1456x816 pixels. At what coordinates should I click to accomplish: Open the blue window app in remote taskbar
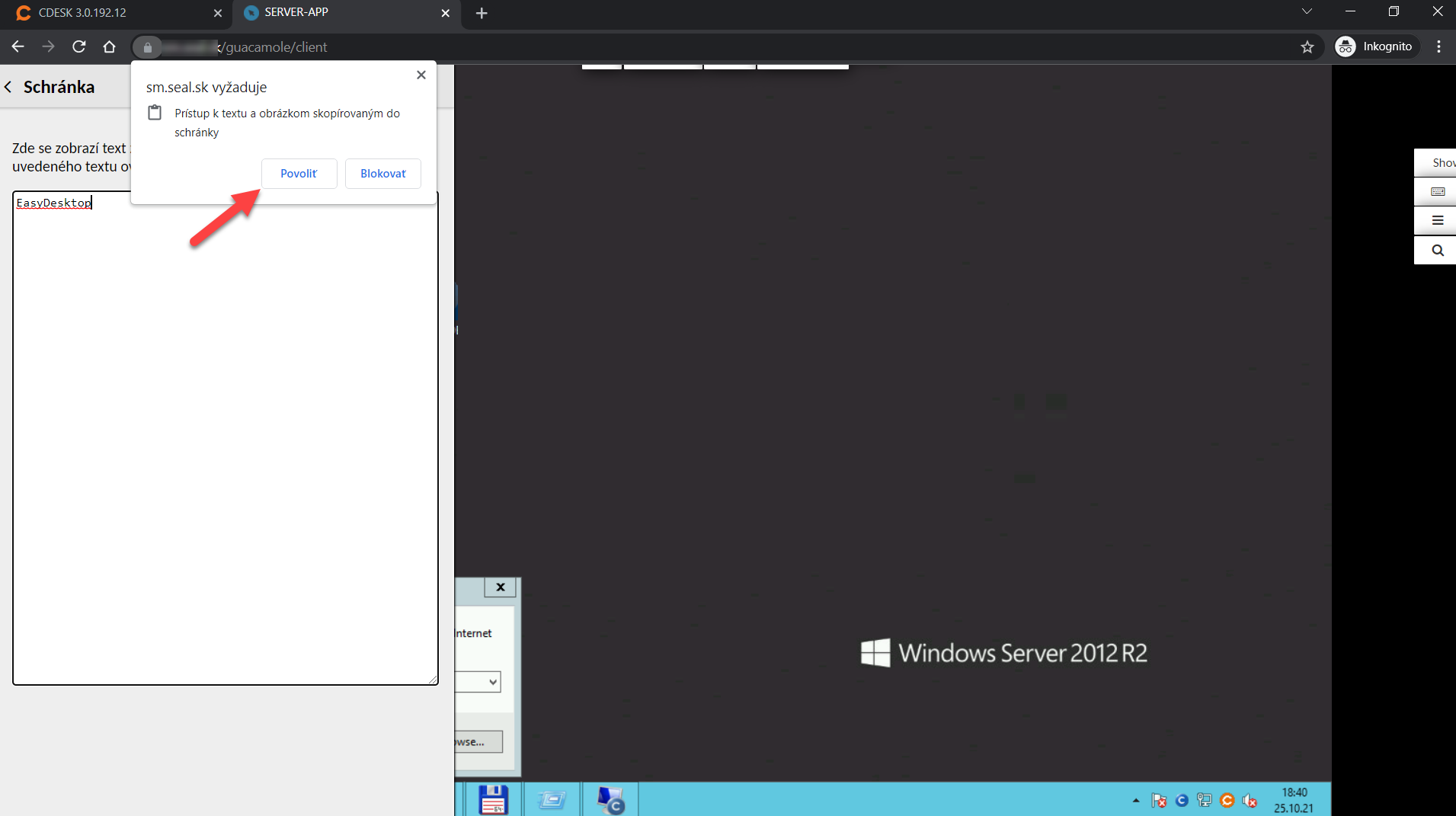pos(552,799)
